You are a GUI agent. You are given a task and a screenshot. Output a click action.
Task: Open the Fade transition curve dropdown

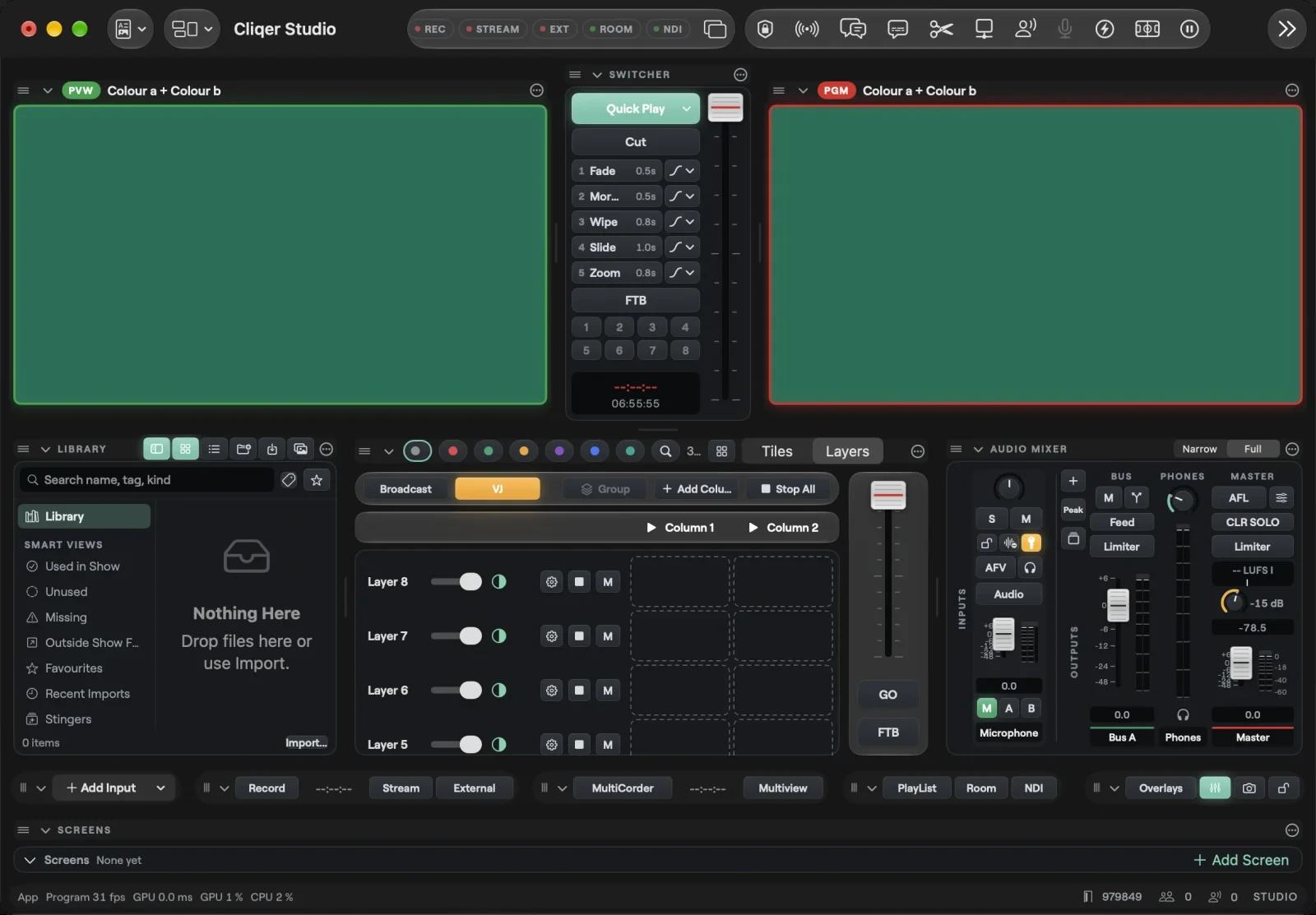(x=682, y=171)
